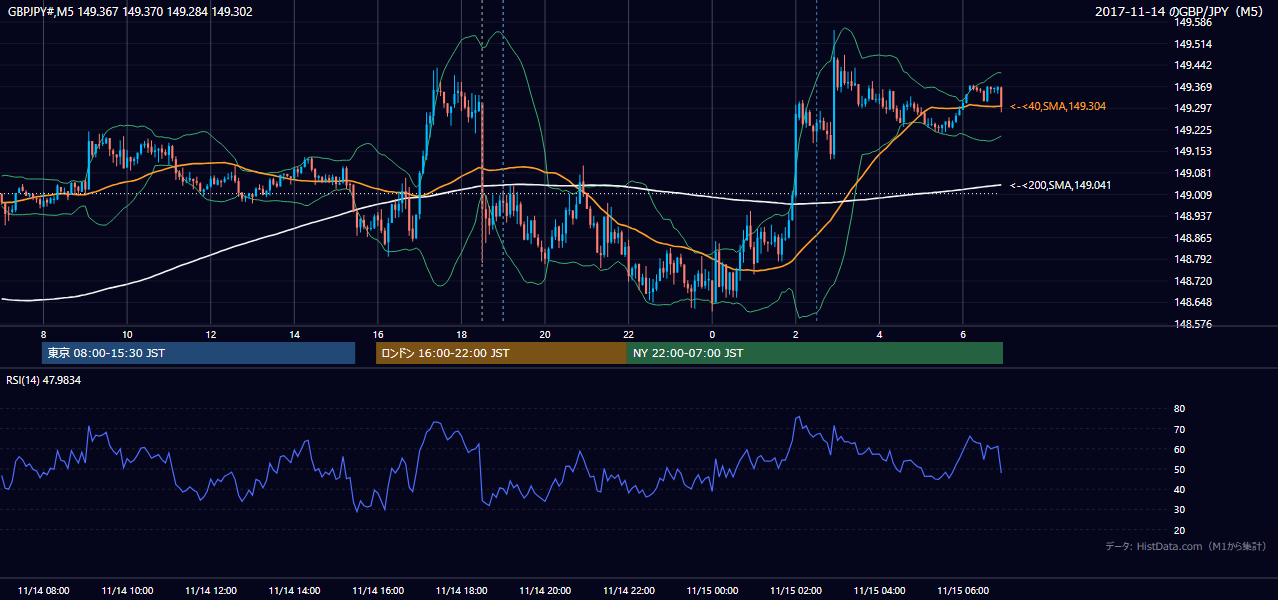
Task: Click RSI axis value 80
Action: point(1179,409)
